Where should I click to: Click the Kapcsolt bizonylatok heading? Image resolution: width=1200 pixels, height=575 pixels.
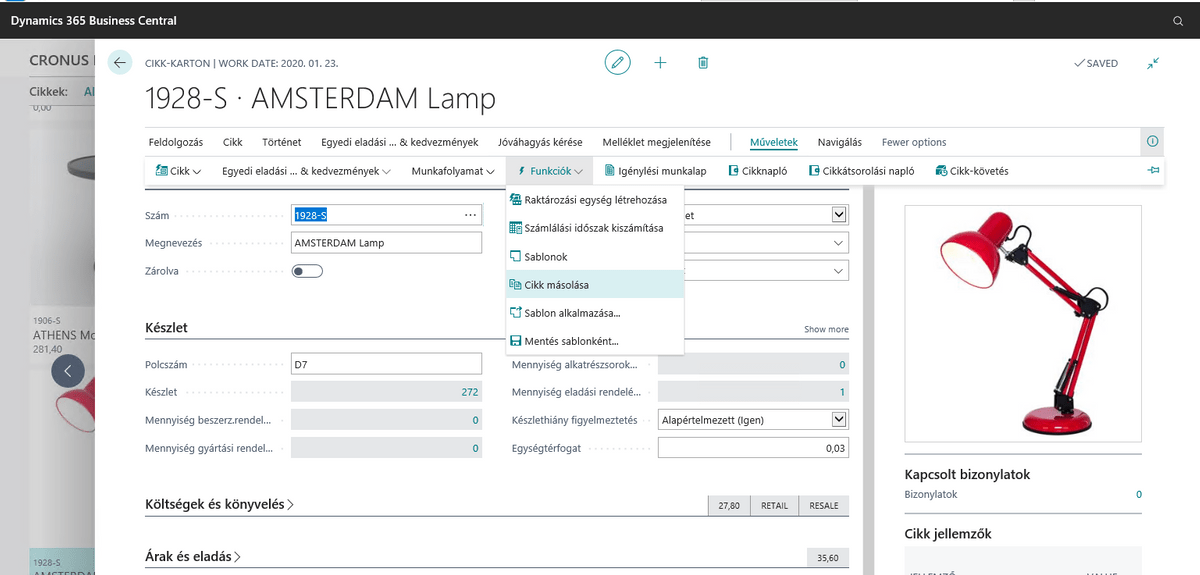coord(967,474)
